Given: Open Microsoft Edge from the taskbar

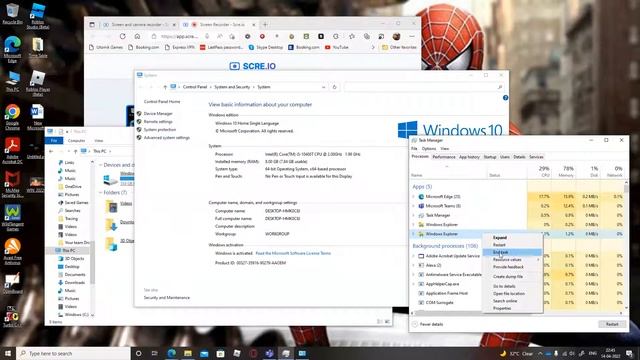Looking at the screenshot, I should pos(172,353).
